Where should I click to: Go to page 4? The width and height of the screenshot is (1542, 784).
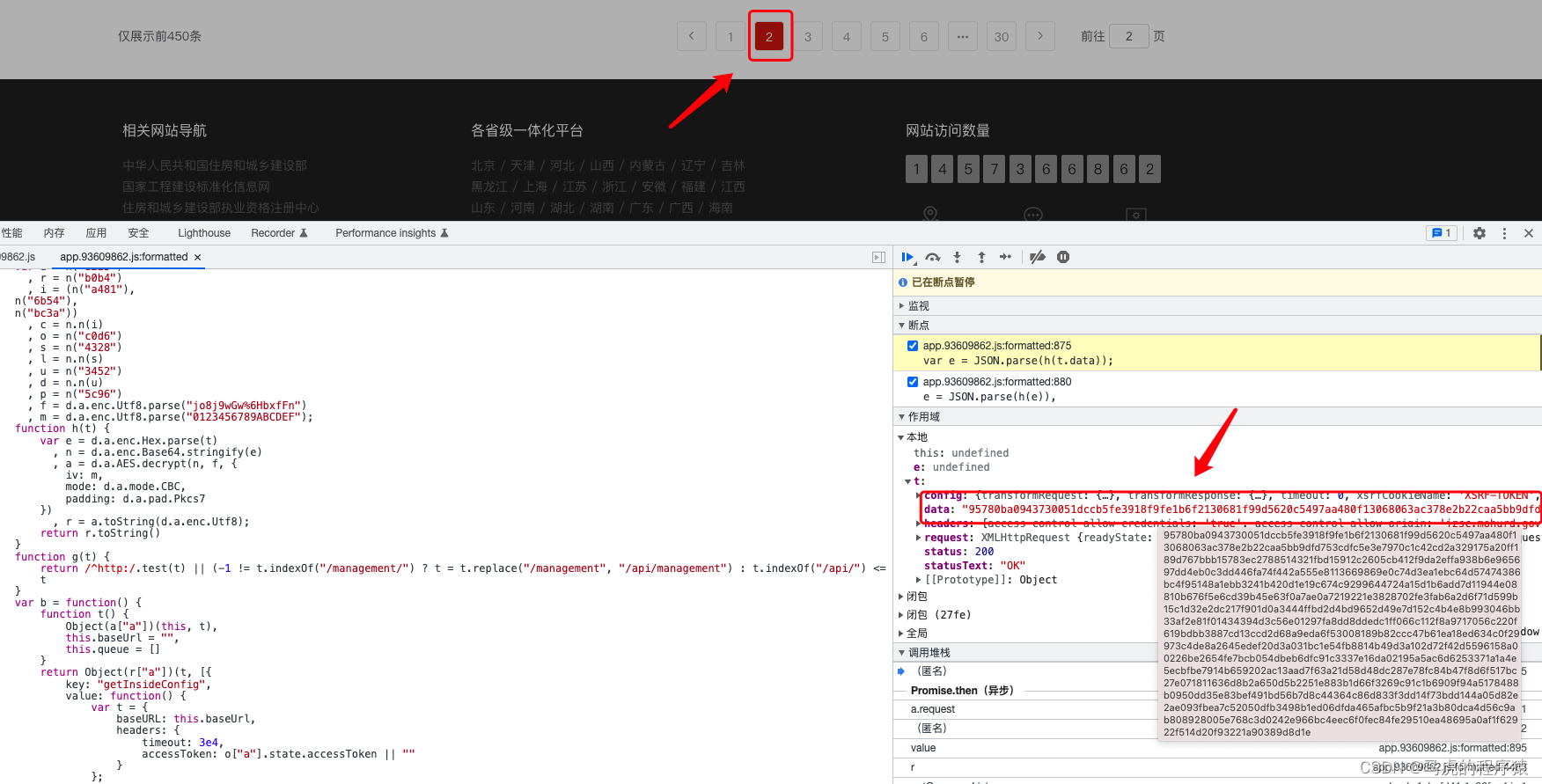coord(847,36)
